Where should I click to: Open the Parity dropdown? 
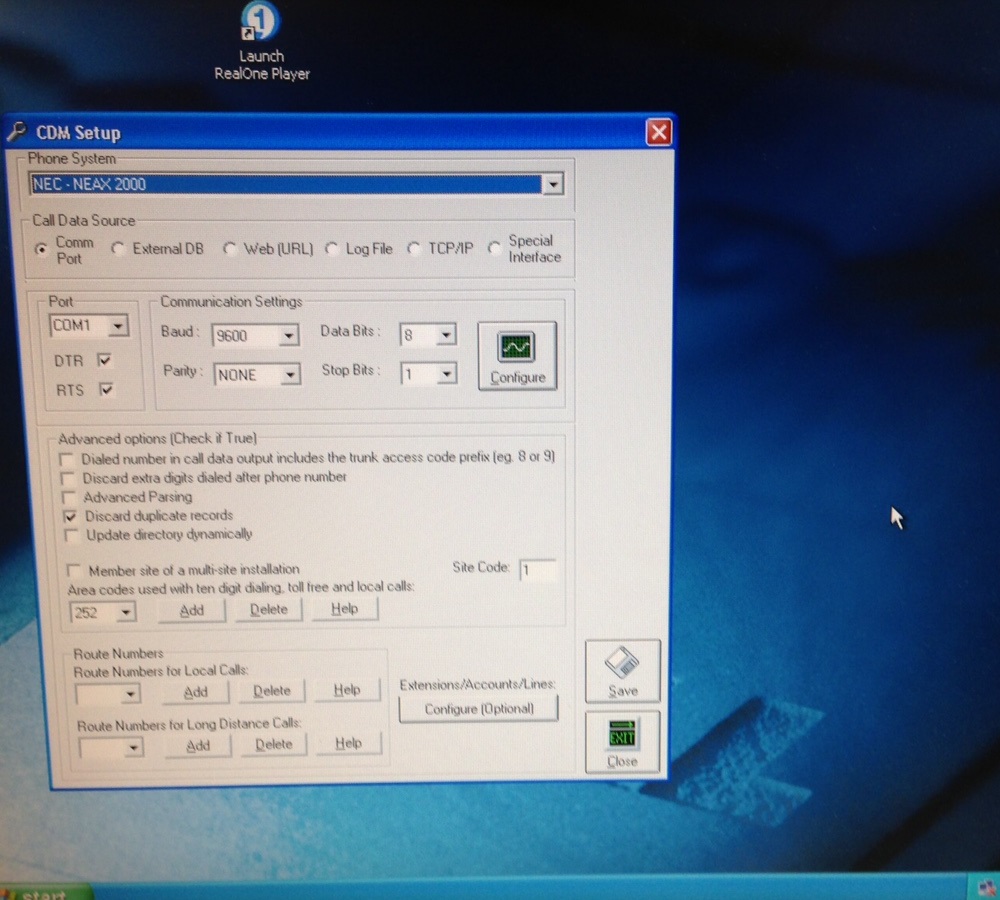[x=288, y=375]
